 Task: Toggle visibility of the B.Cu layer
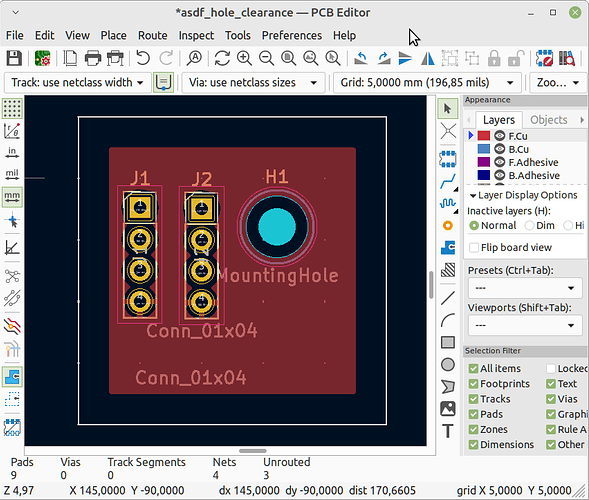[x=500, y=149]
